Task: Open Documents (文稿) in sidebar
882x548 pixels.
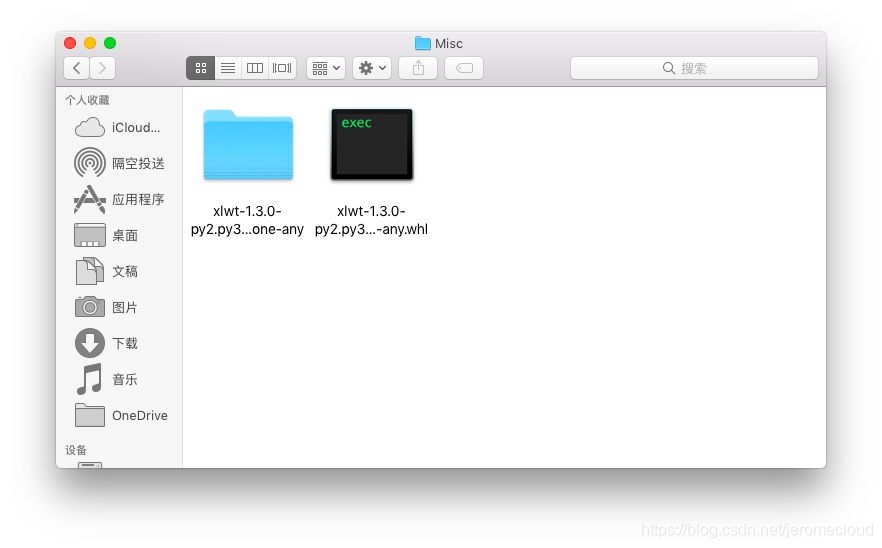Action: pyautogui.click(x=106, y=271)
